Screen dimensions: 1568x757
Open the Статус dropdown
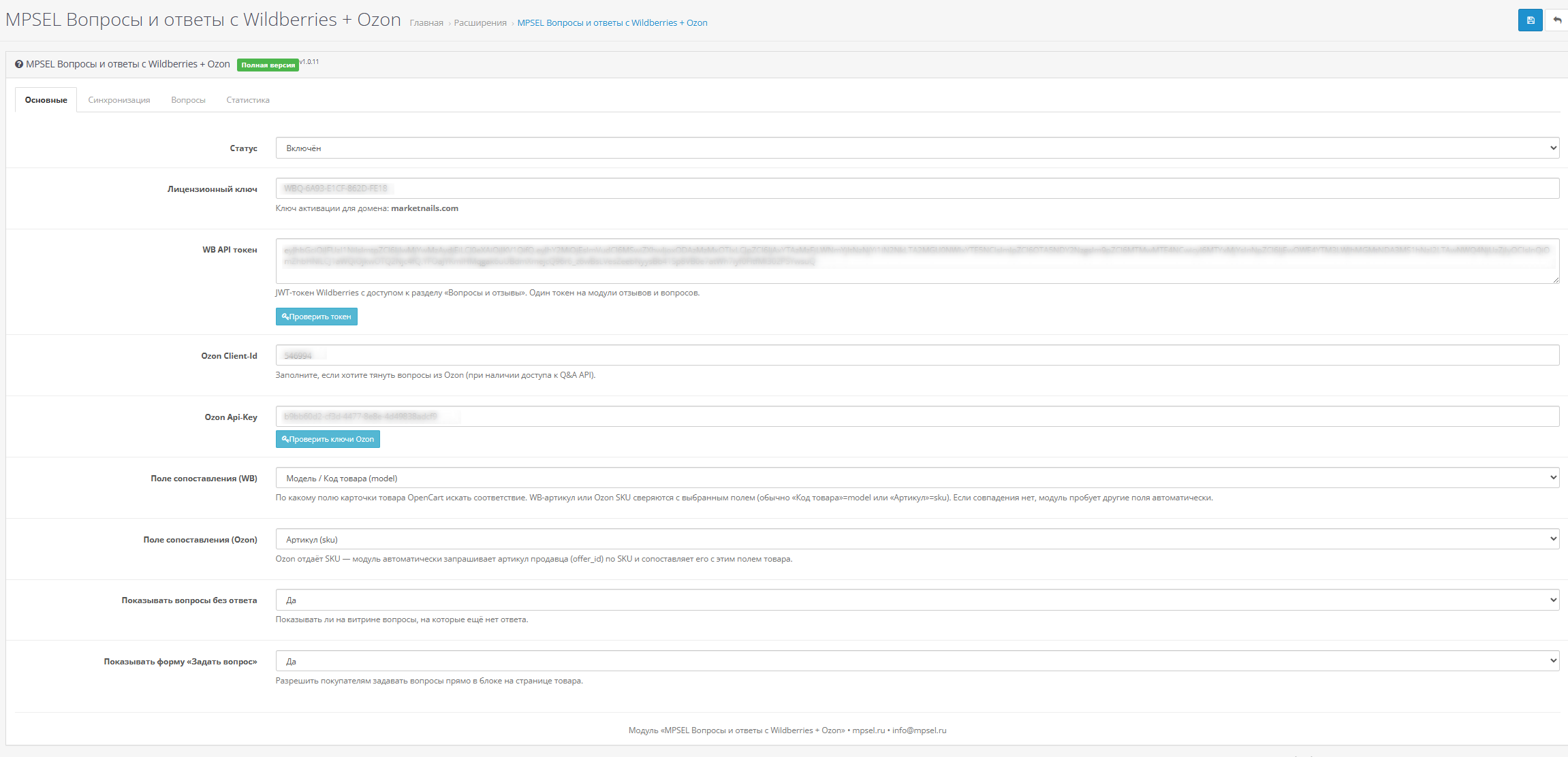(x=918, y=148)
